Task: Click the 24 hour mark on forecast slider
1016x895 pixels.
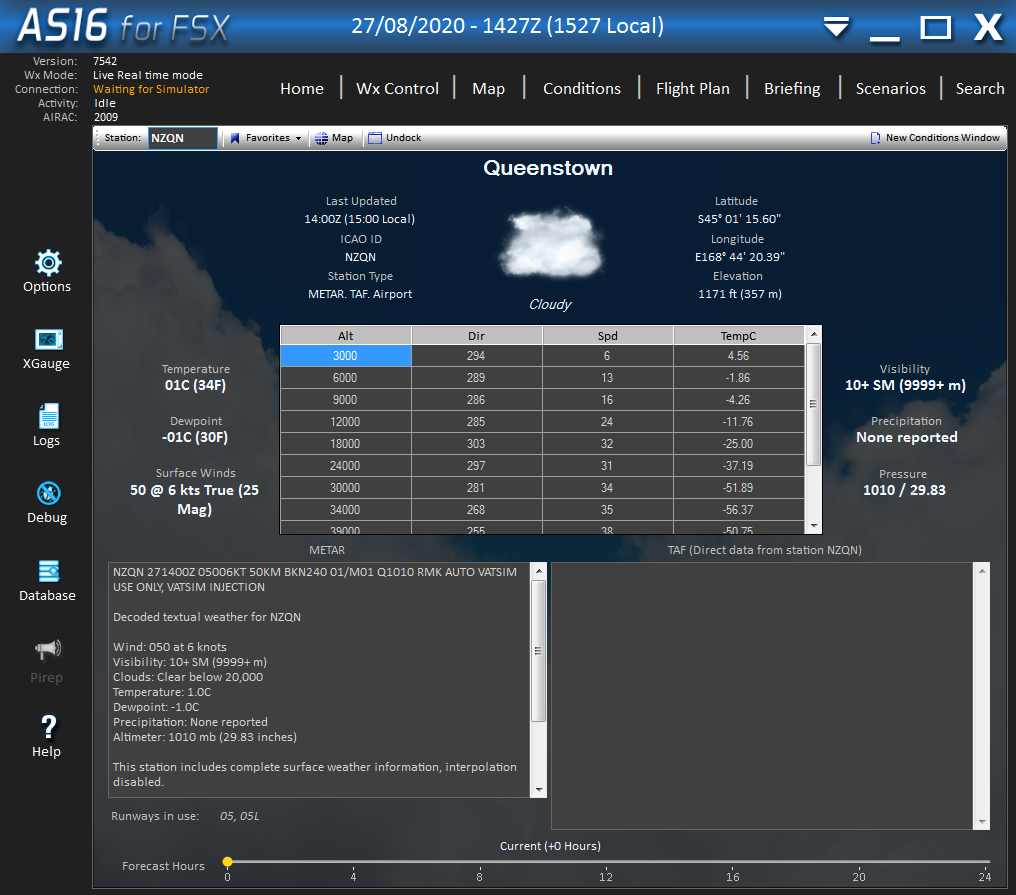Action: tap(984, 876)
